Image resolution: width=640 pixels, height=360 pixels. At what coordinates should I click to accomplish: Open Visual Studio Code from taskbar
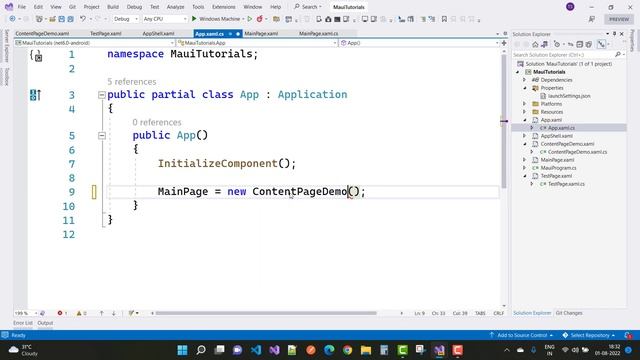pyautogui.click(x=256, y=350)
